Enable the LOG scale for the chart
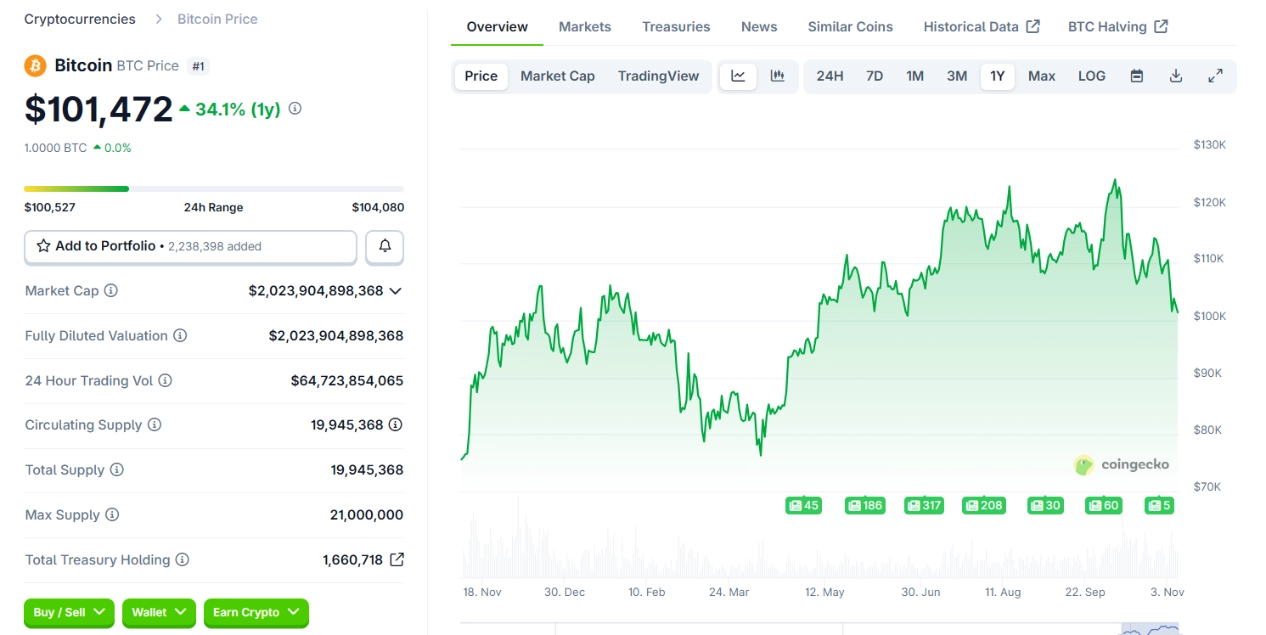This screenshot has width=1266, height=635. 1091,75
